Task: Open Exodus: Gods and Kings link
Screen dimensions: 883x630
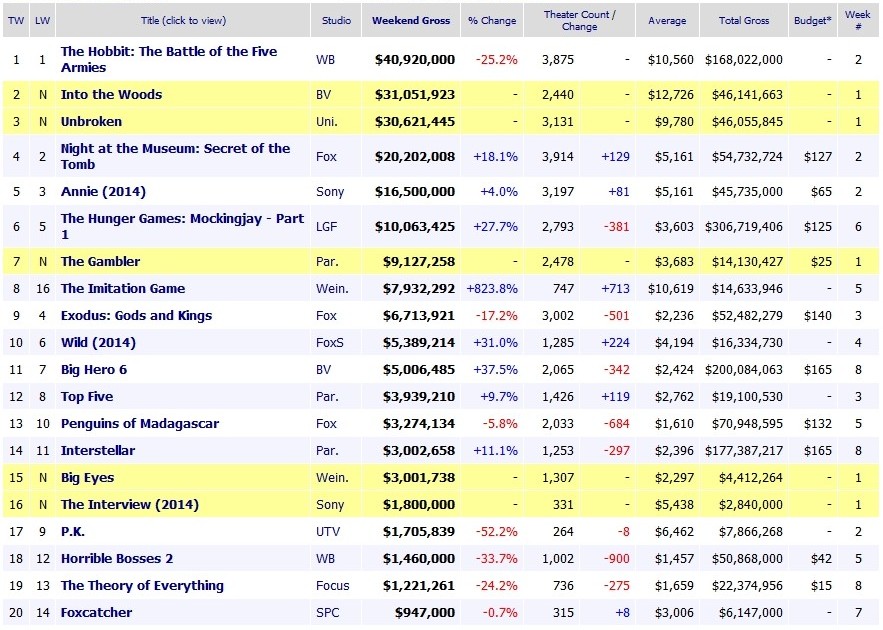Action: 136,315
